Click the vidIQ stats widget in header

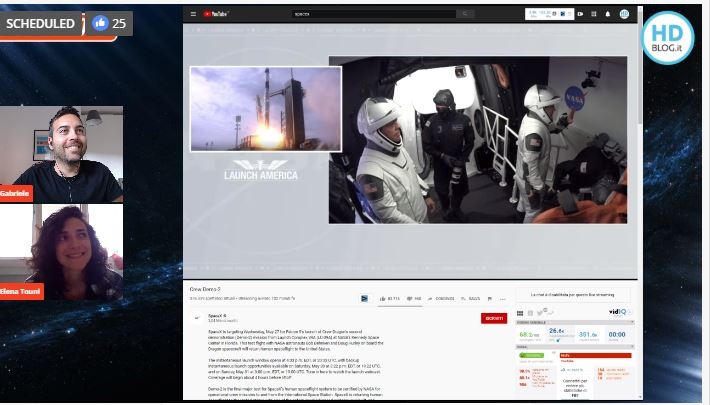coord(549,14)
